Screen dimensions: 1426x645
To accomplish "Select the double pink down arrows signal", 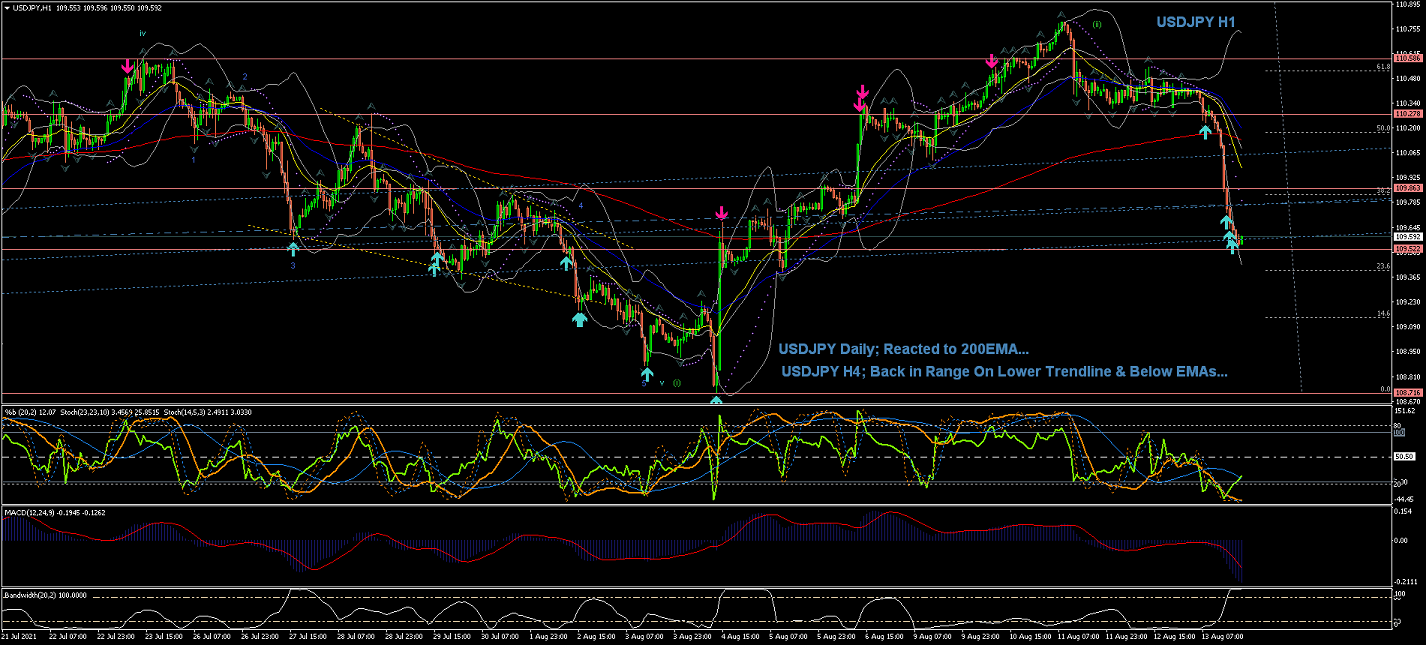I will [x=860, y=98].
